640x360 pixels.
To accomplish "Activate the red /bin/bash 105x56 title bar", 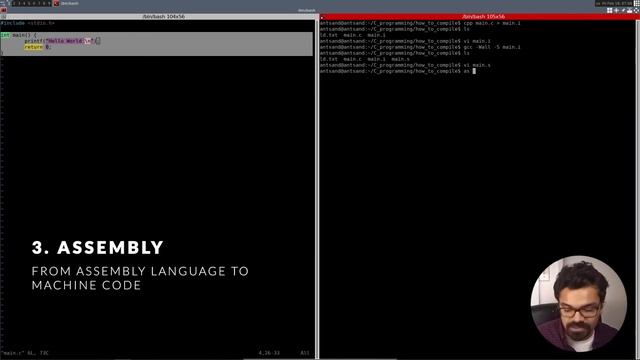I will (x=479, y=17).
